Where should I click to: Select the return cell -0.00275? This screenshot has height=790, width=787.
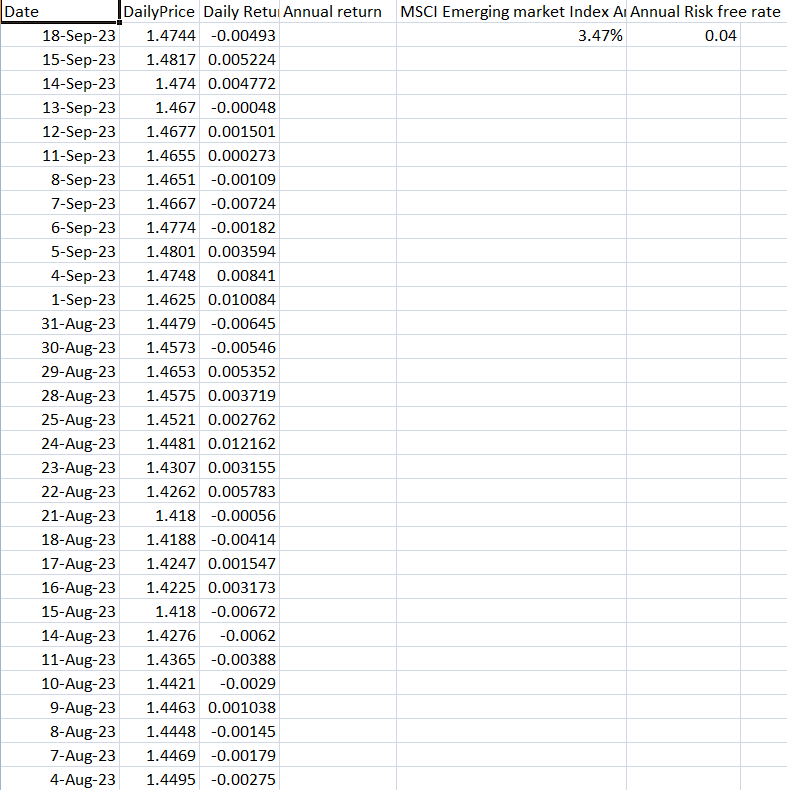[x=239, y=779]
